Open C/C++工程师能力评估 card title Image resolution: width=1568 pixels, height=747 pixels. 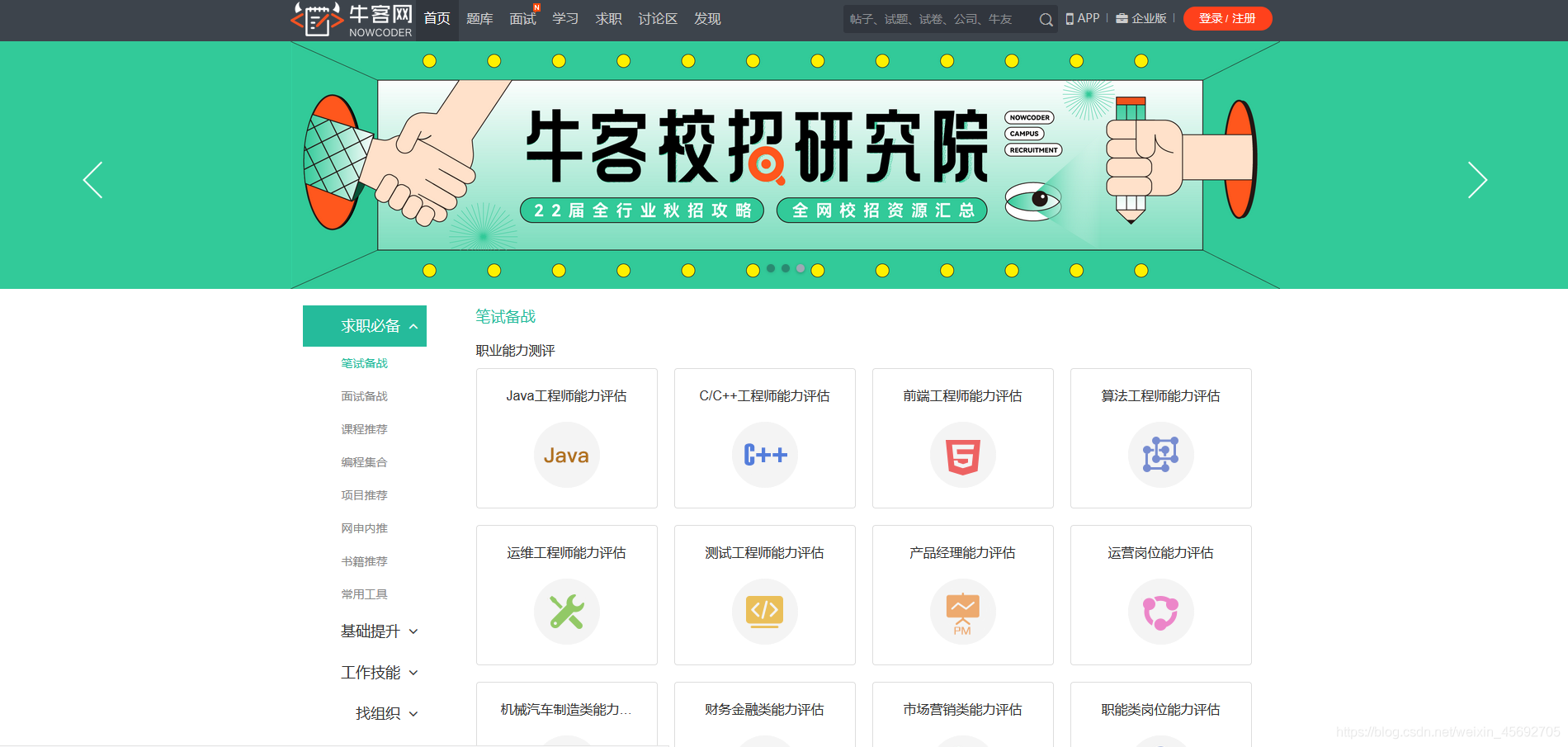(764, 396)
